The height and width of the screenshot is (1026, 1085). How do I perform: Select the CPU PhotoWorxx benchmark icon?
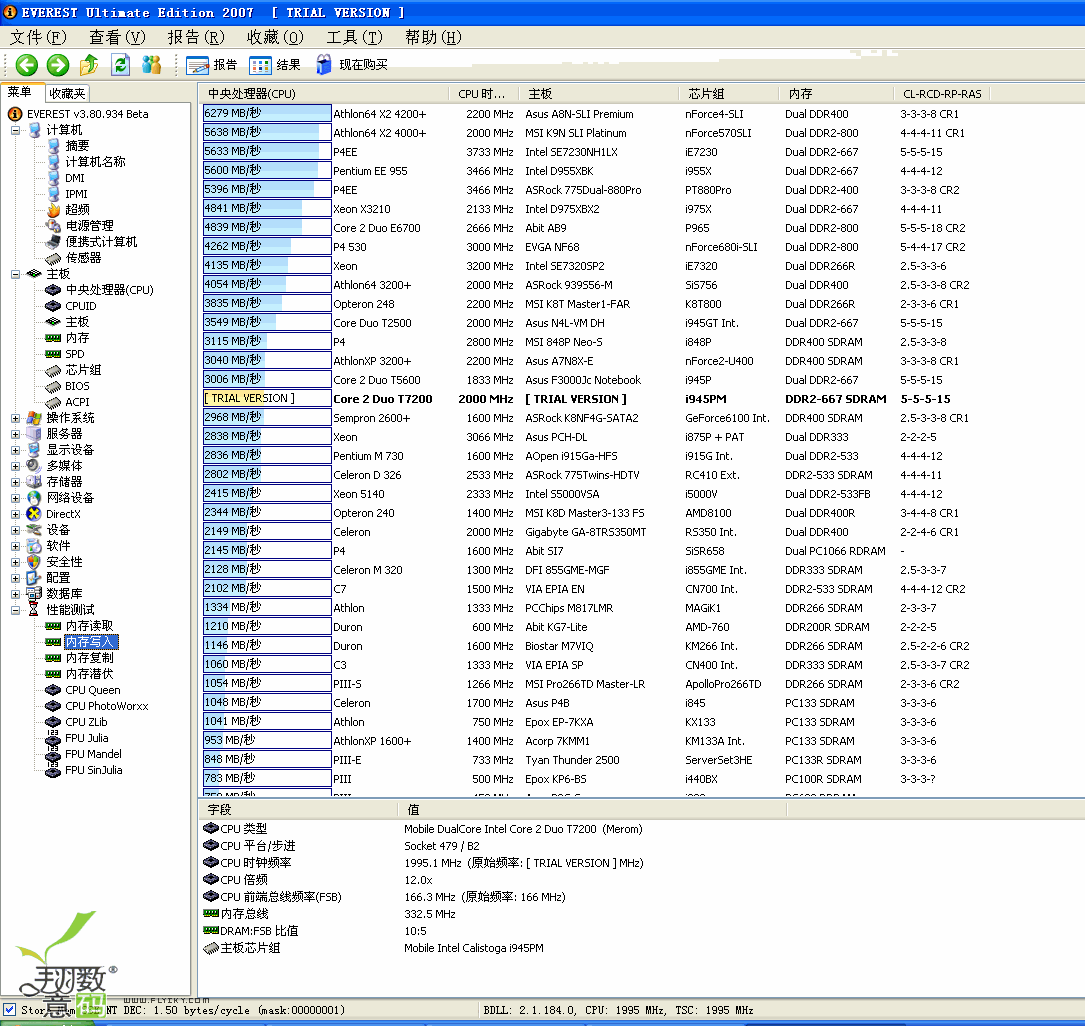tap(53, 706)
